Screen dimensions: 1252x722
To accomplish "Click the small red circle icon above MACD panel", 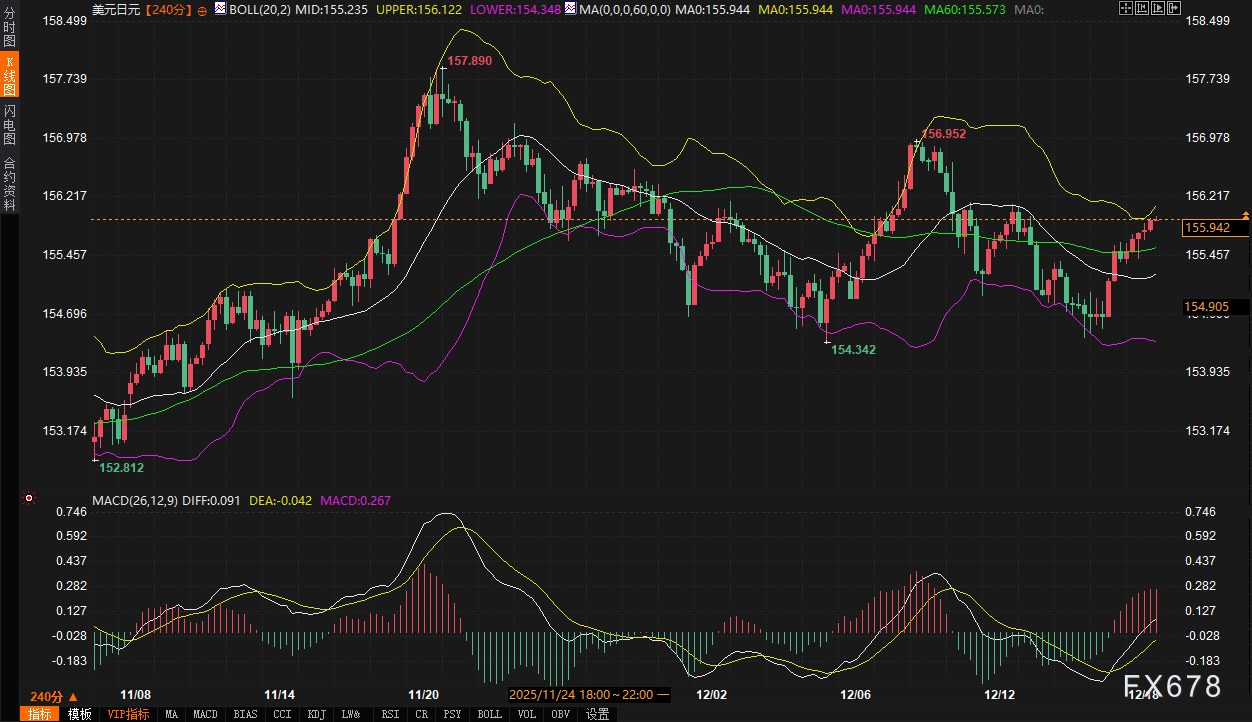I will [29, 498].
